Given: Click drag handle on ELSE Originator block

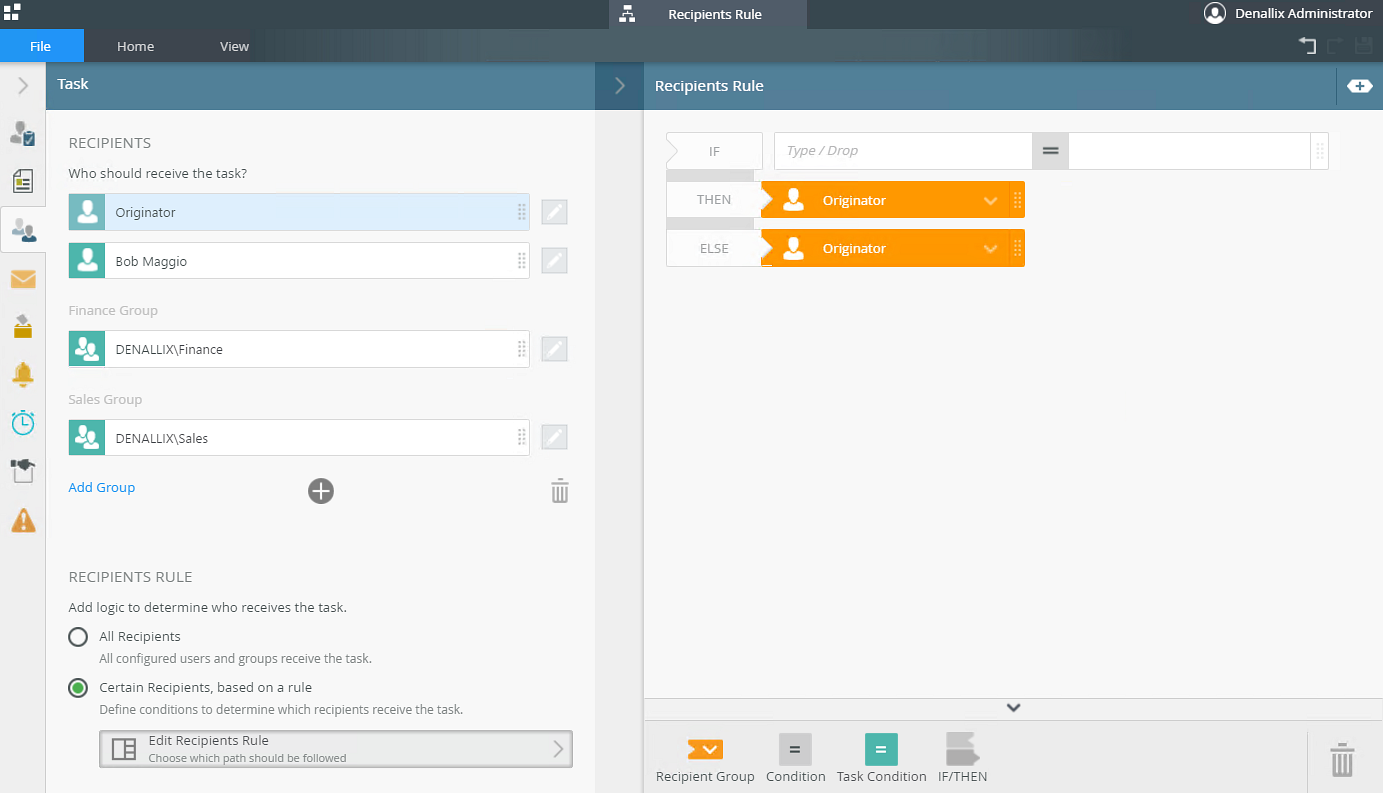Looking at the screenshot, I should click(x=1018, y=248).
